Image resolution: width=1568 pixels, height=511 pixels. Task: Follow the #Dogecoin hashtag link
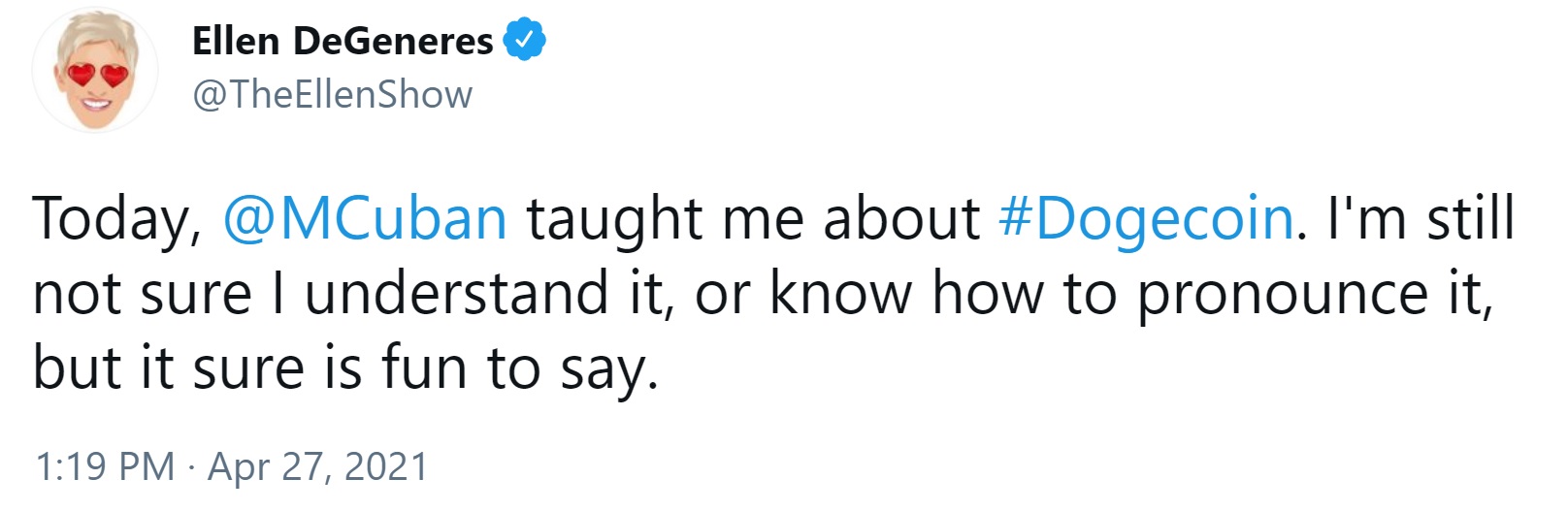(1146, 217)
